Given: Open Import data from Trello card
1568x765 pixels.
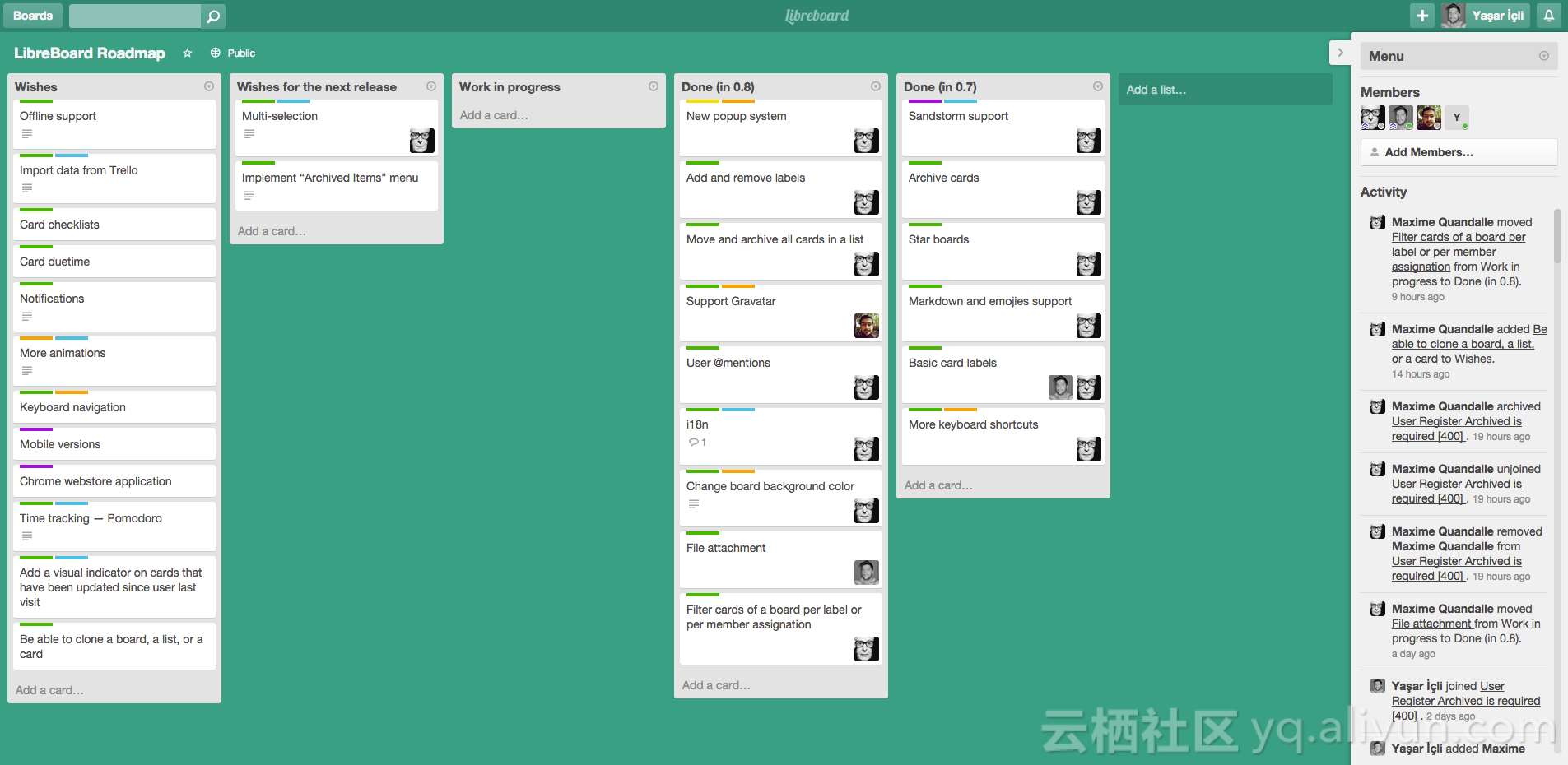Looking at the screenshot, I should click(114, 178).
